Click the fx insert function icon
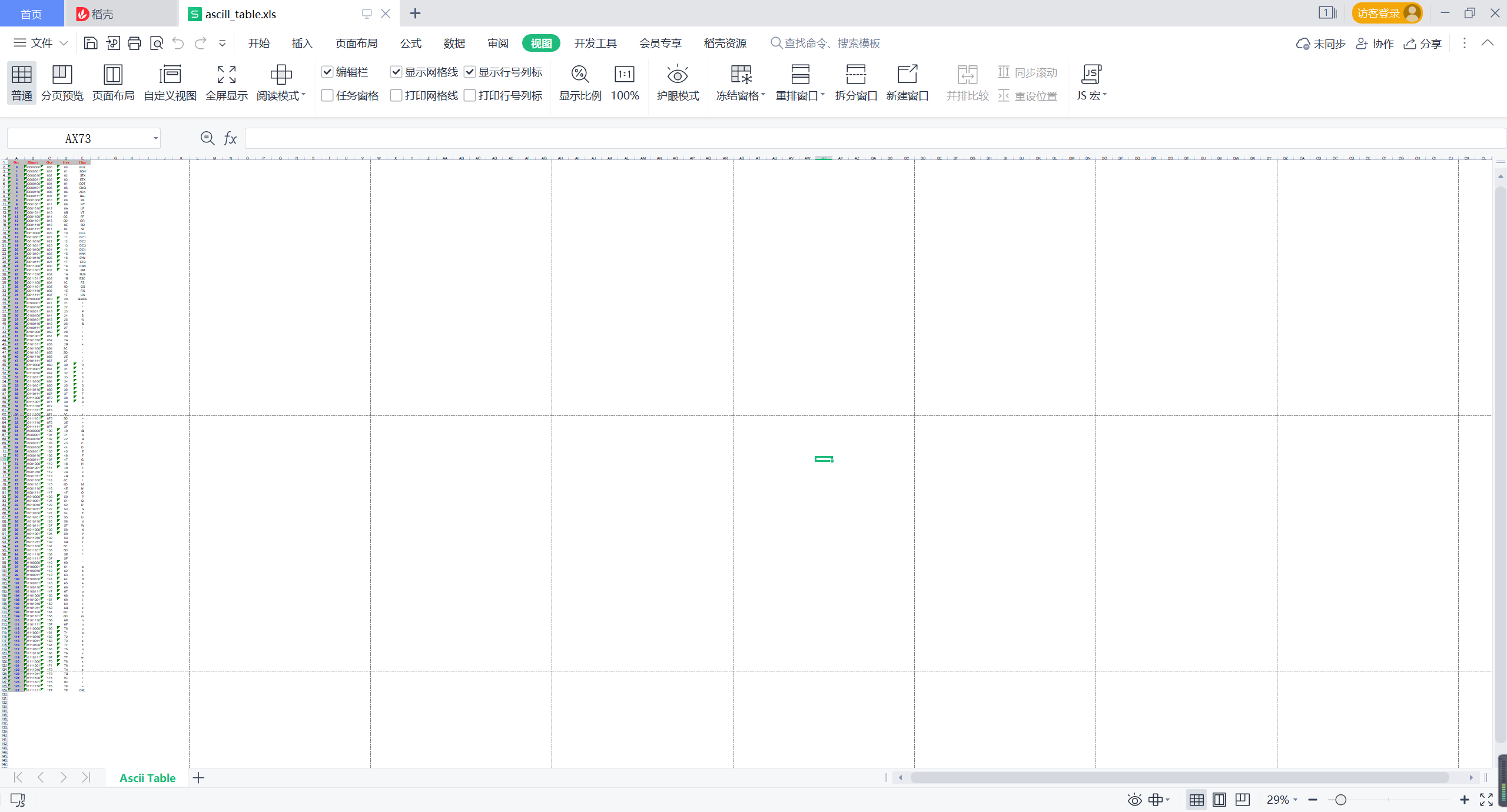1507x812 pixels. coord(230,139)
